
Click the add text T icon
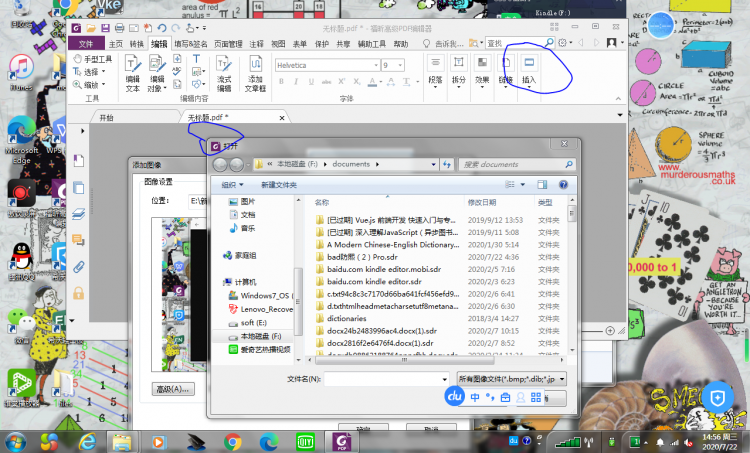[x=196, y=59]
